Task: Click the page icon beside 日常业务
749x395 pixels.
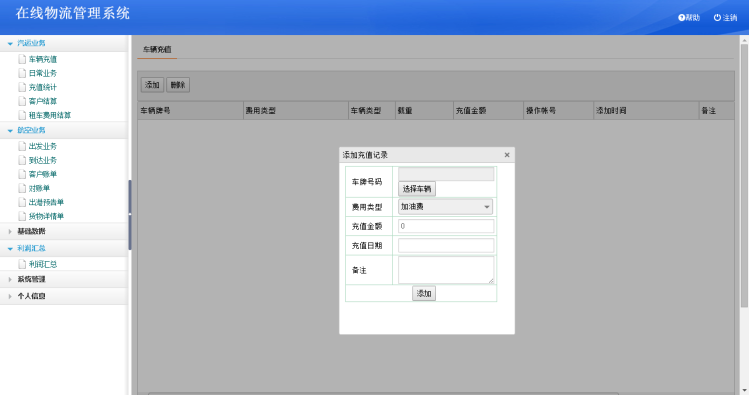Action: click(x=22, y=73)
